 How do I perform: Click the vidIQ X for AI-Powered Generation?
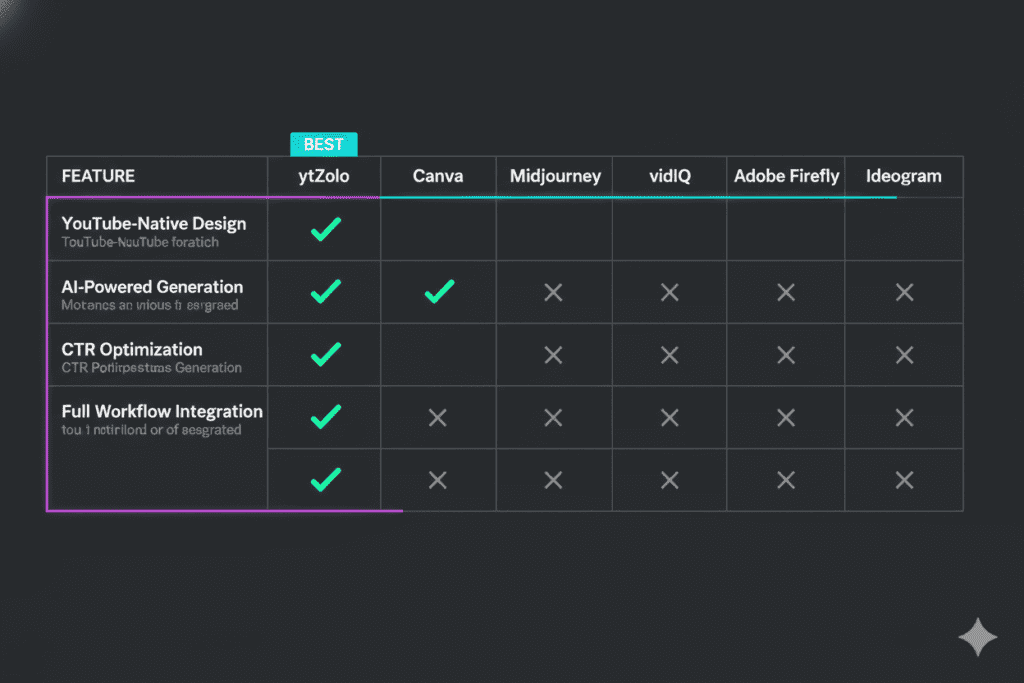[x=669, y=293]
